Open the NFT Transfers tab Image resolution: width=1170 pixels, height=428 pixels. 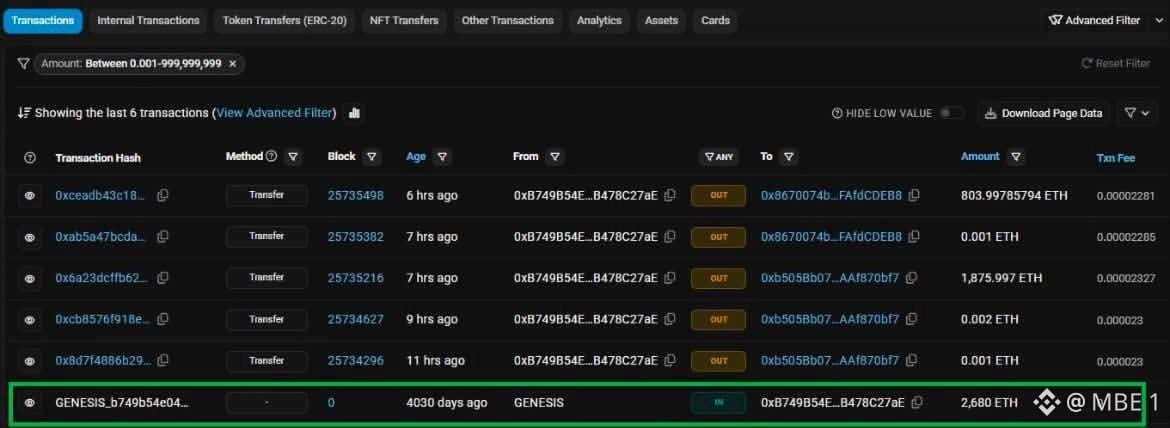pyautogui.click(x=404, y=20)
